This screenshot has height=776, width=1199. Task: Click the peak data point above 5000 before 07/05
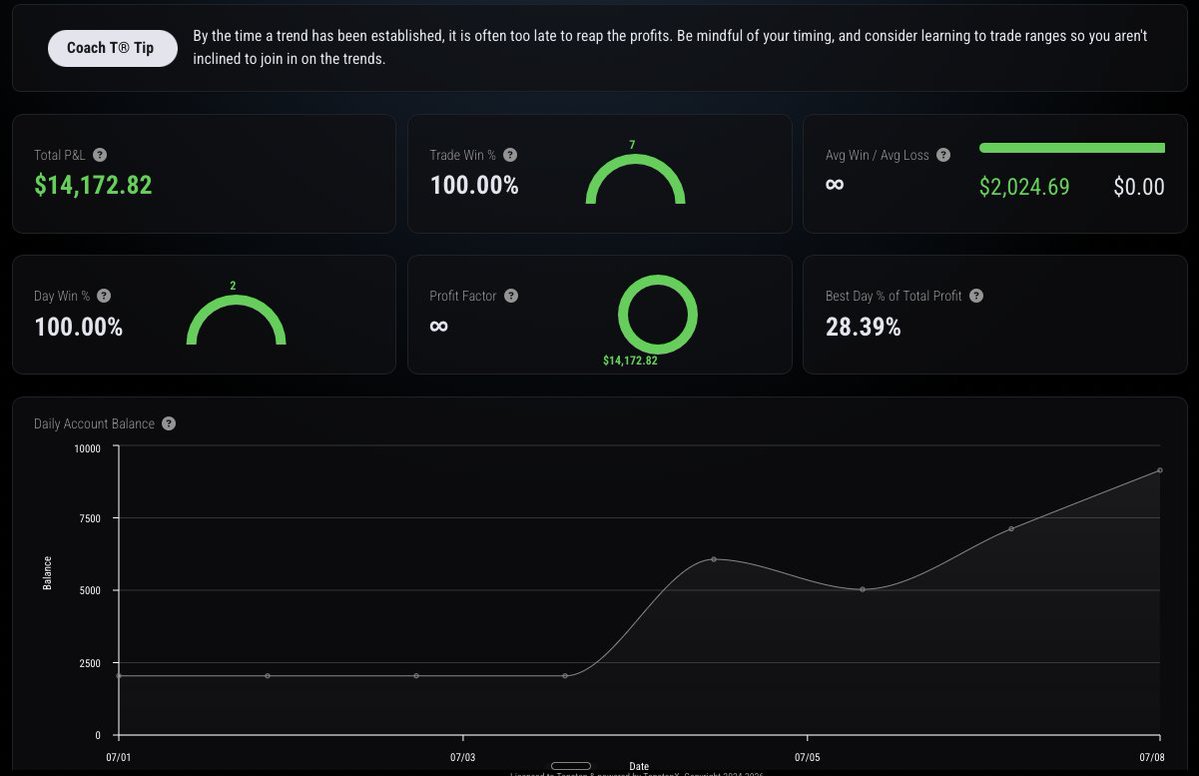click(x=714, y=559)
